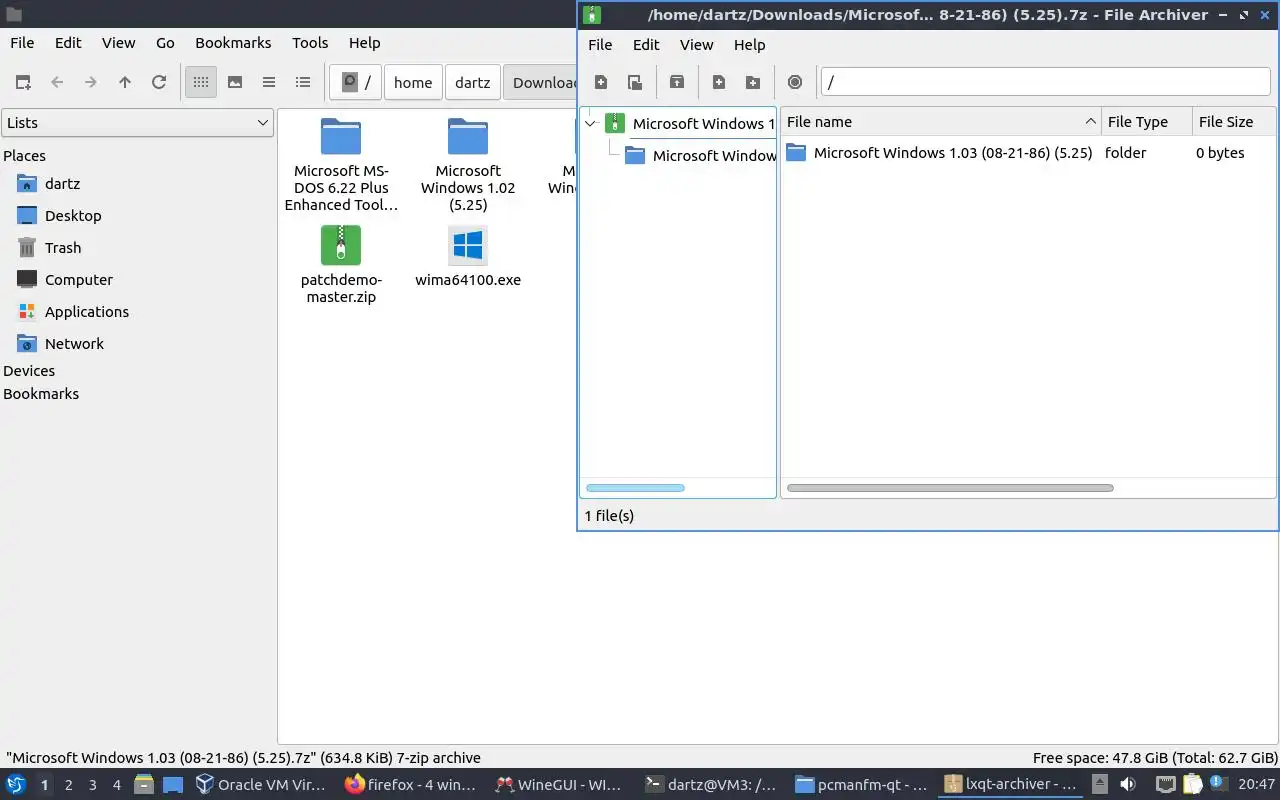
Task: Navigate to the dartz path segment
Action: (472, 82)
